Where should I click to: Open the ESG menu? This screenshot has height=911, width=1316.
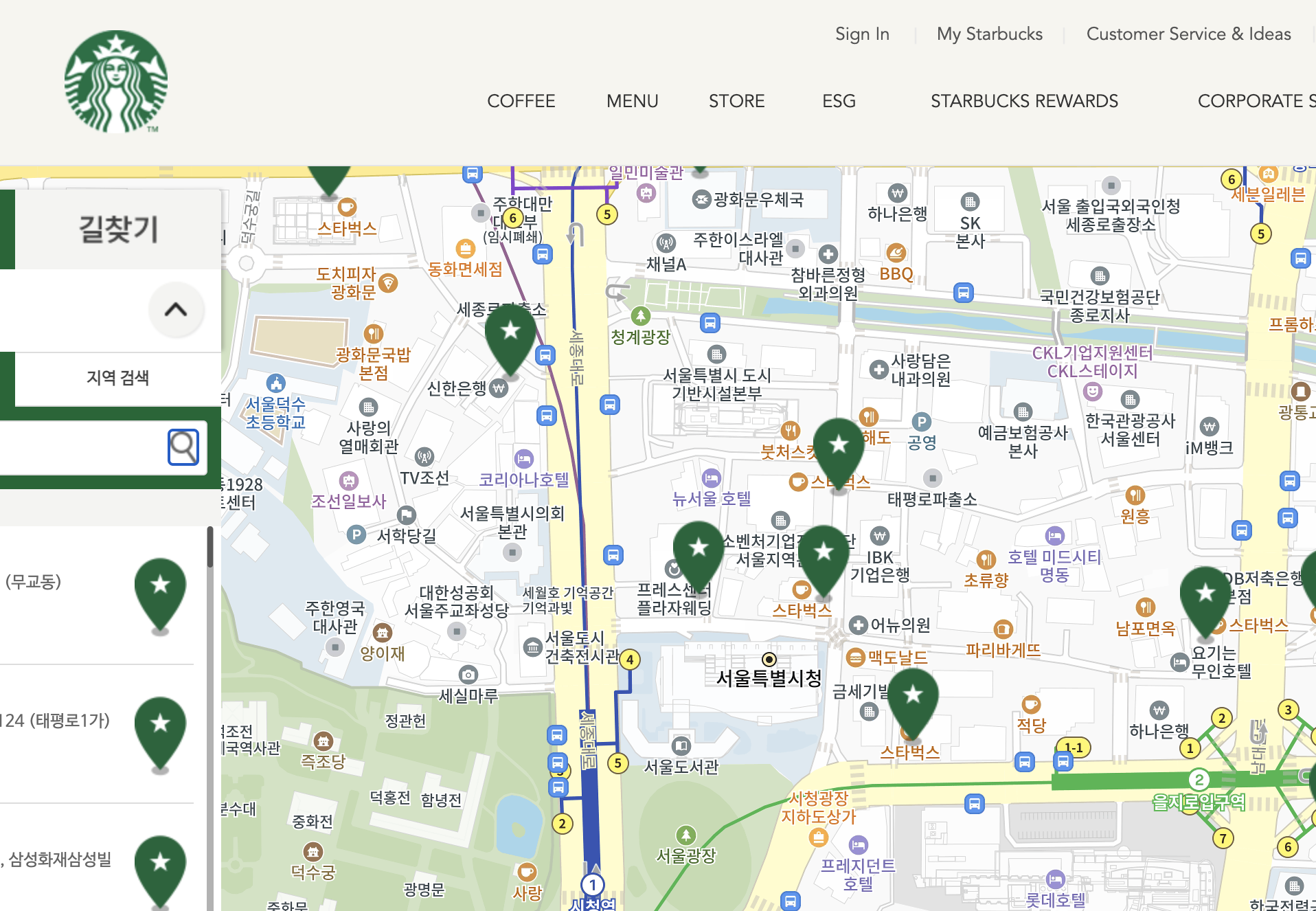point(839,101)
